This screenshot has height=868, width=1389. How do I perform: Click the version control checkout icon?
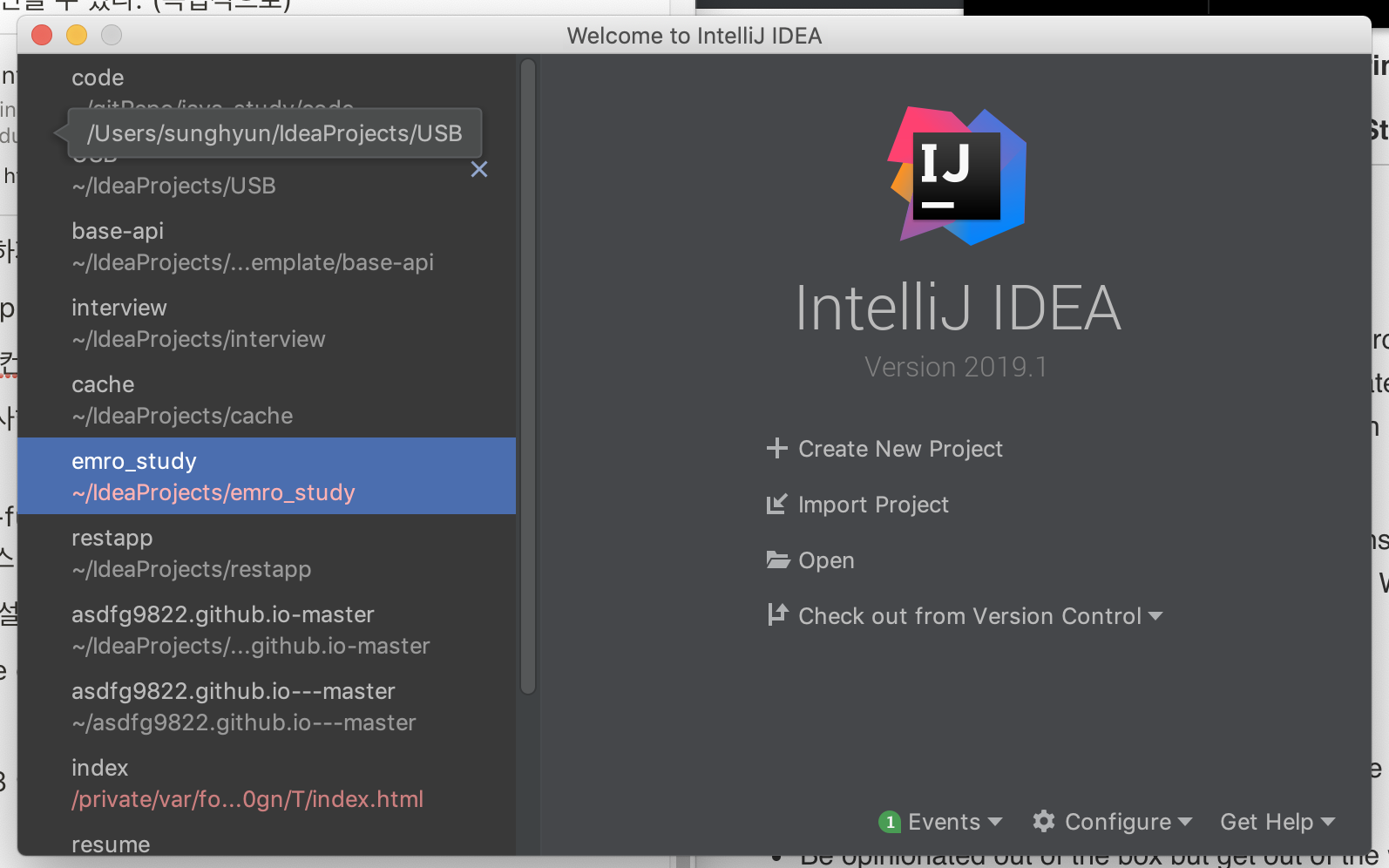pyautogui.click(x=777, y=615)
